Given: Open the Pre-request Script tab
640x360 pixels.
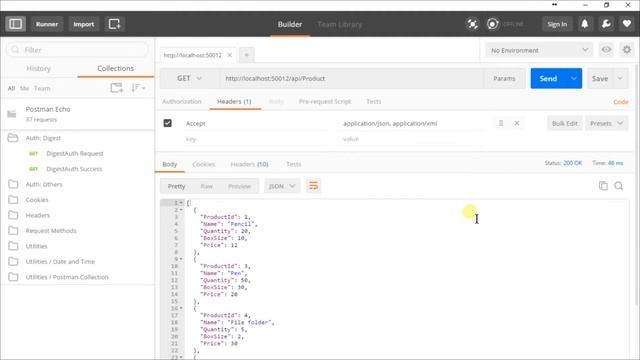Looking at the screenshot, I should click(325, 101).
